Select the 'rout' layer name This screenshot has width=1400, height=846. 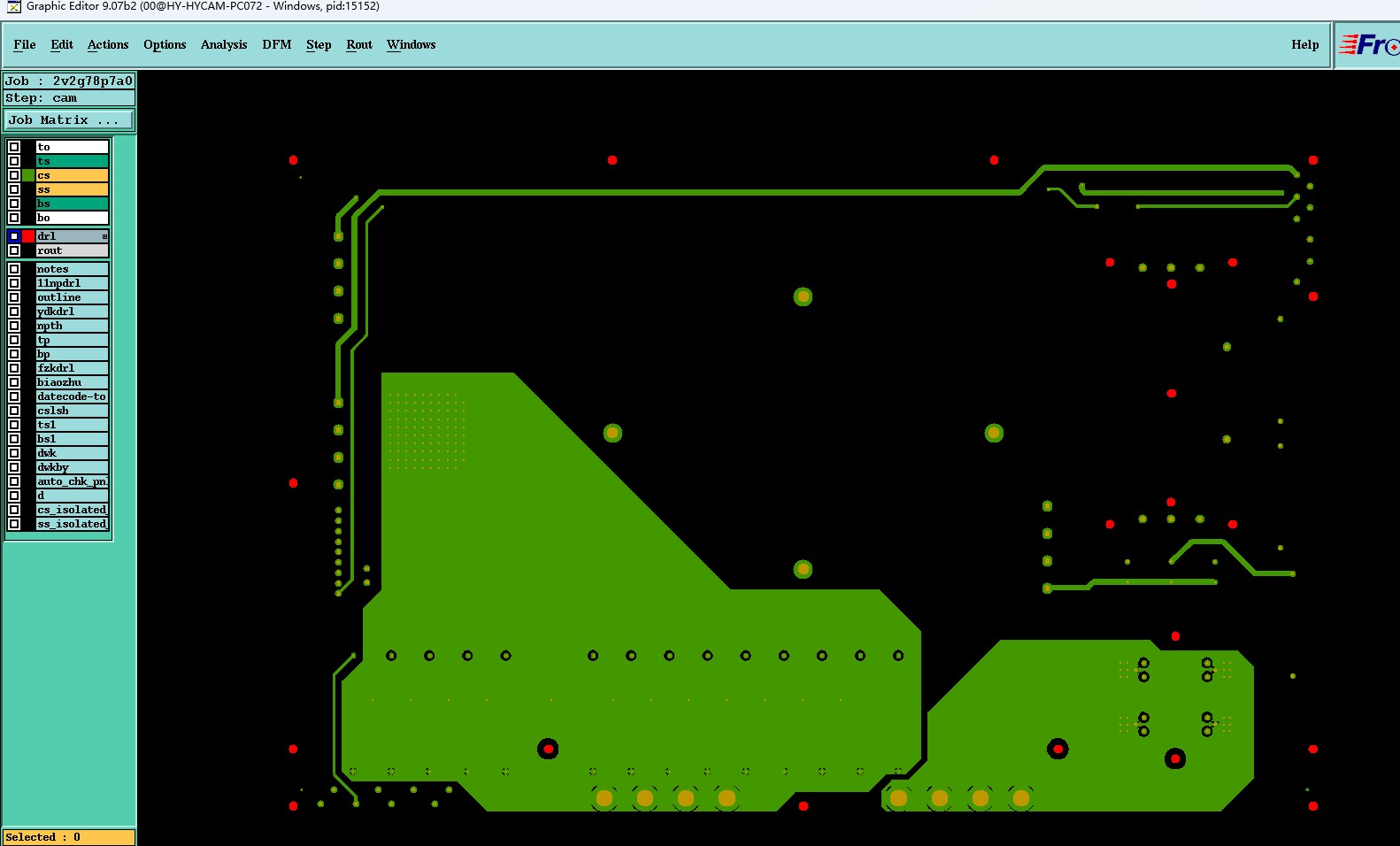[x=72, y=250]
